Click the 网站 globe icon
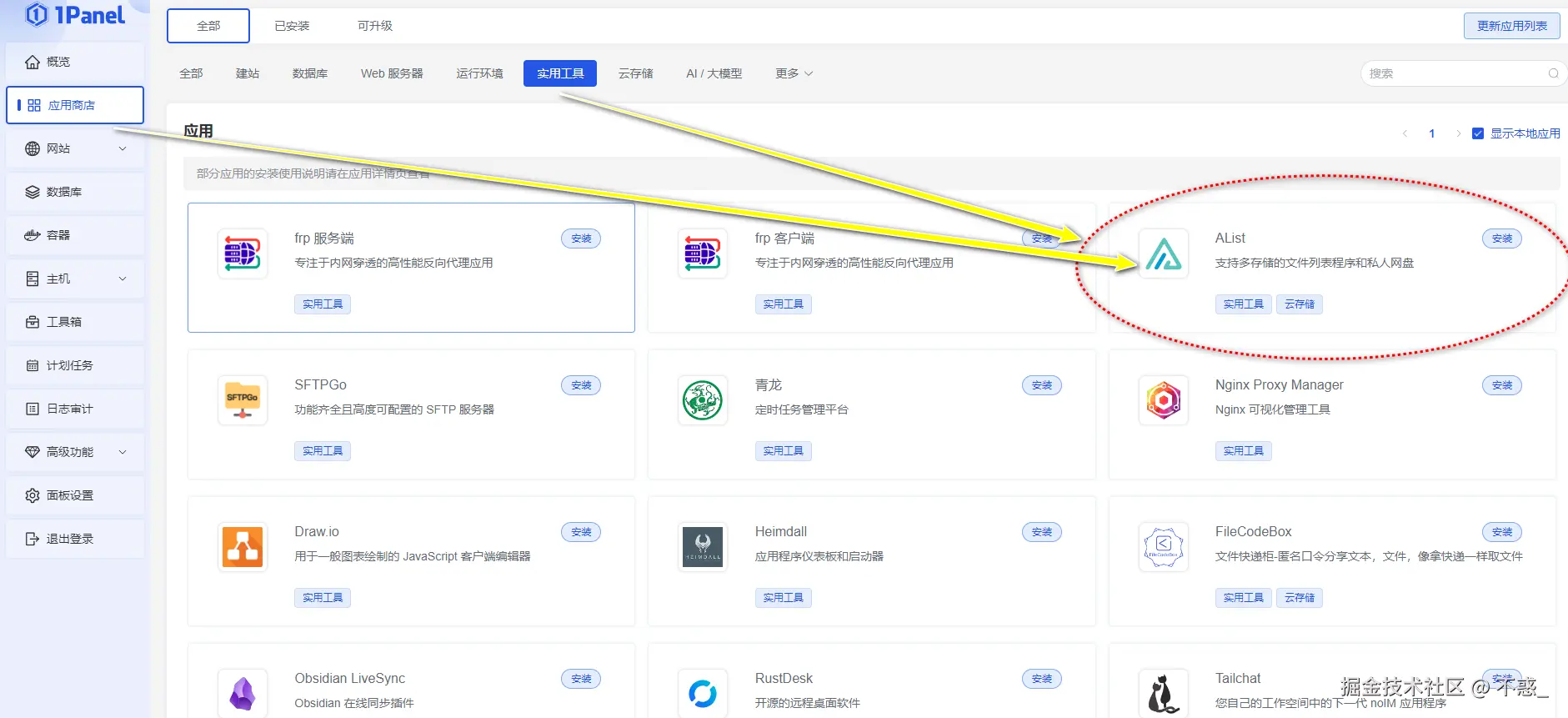The image size is (1568, 718). click(33, 148)
